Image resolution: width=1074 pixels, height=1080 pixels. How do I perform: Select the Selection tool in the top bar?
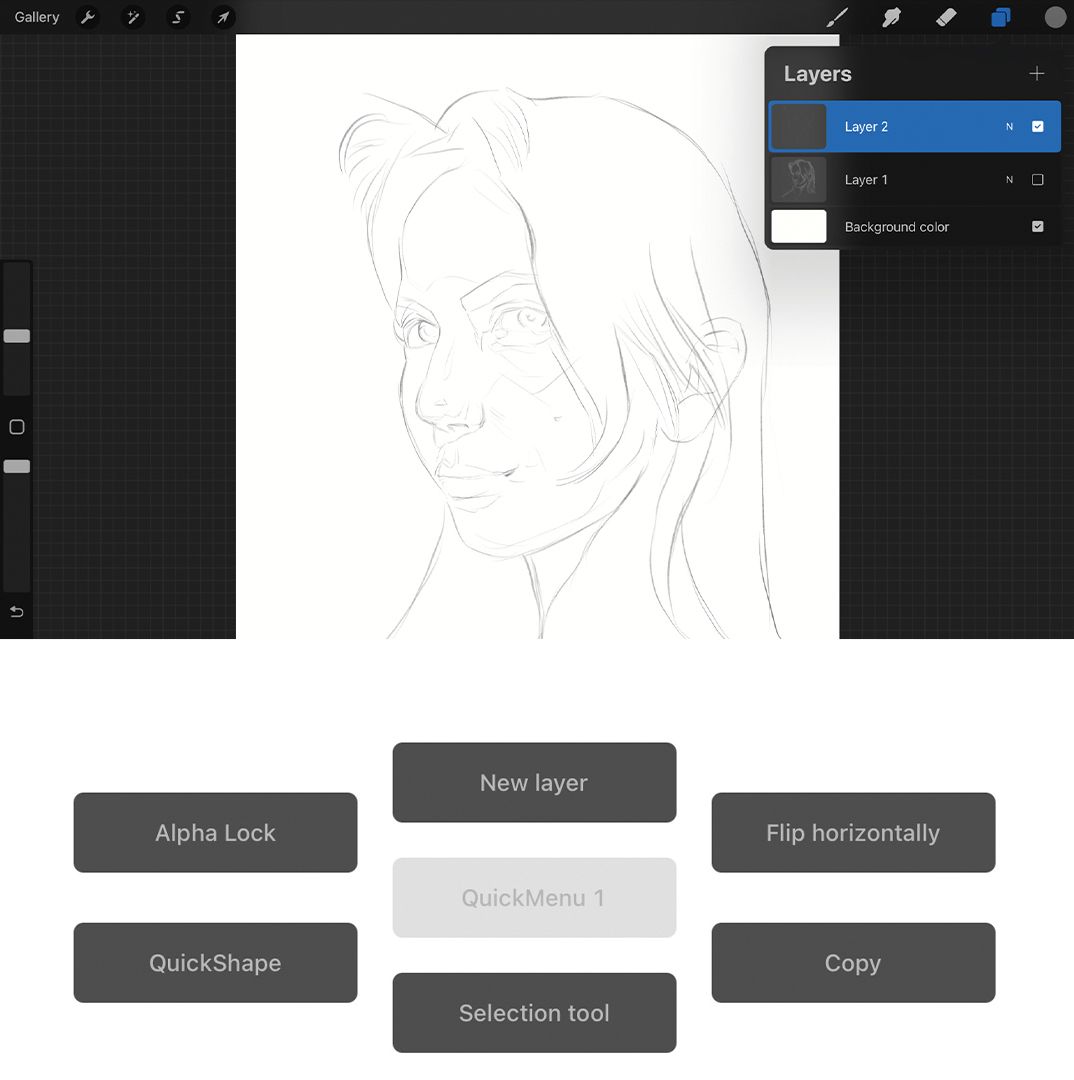click(178, 17)
